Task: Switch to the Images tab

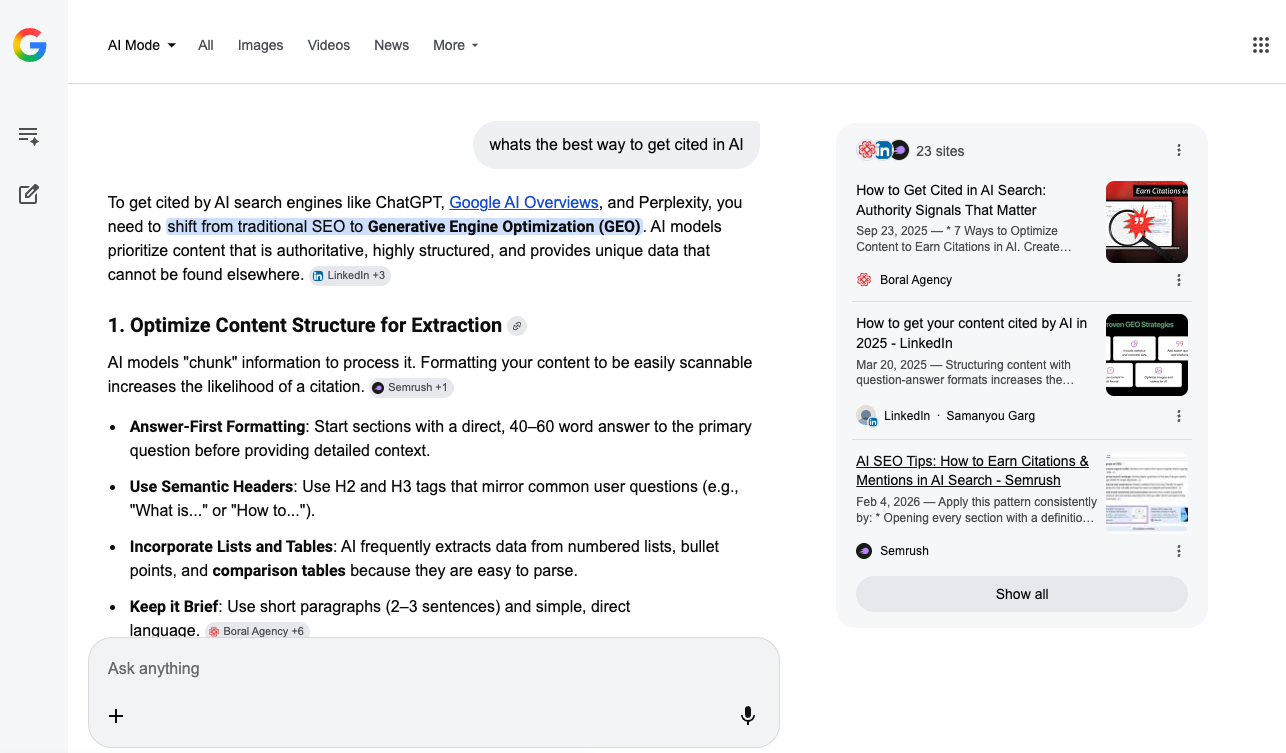Action: pyautogui.click(x=260, y=45)
